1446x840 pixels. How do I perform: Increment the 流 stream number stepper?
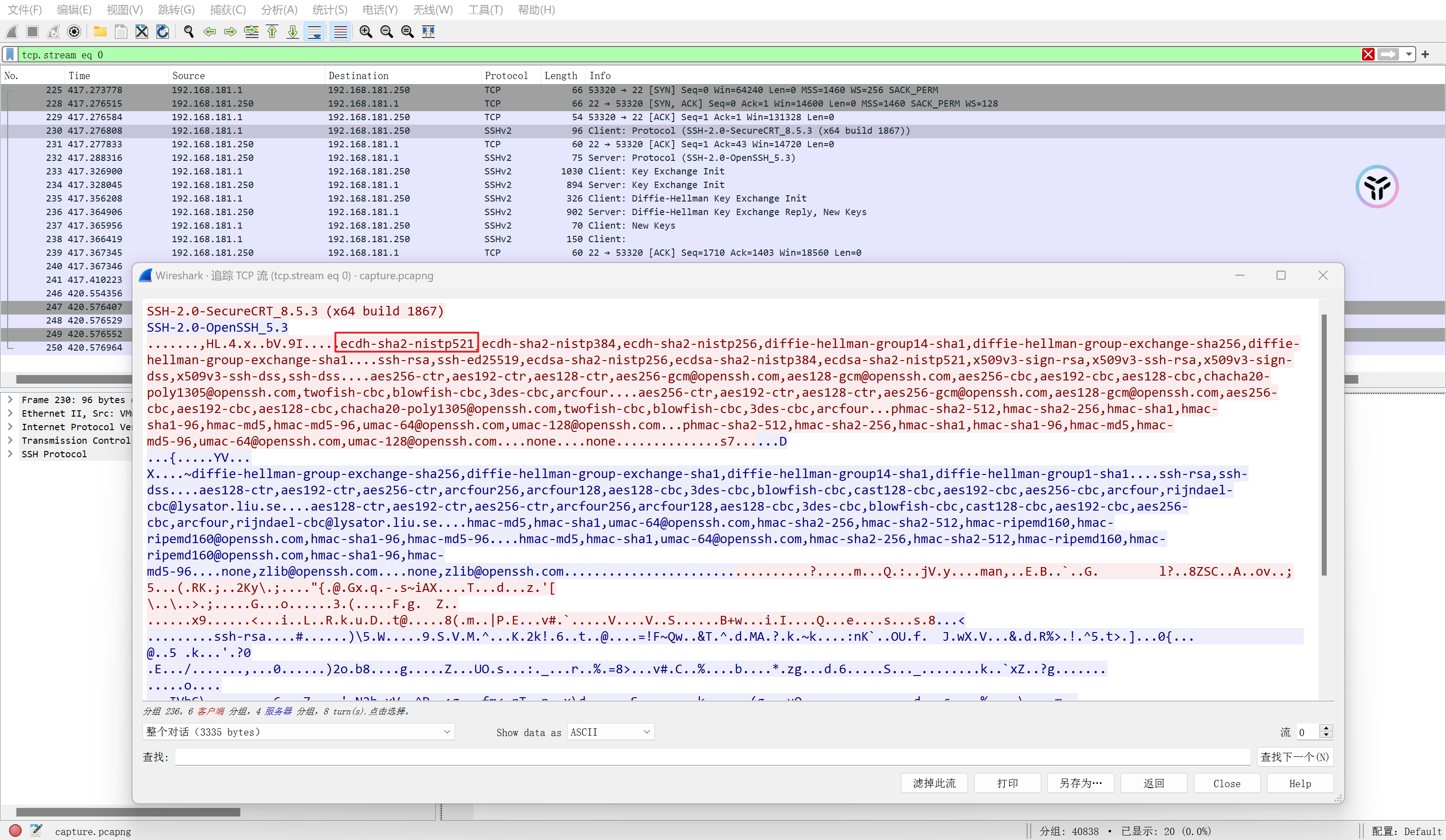pos(1325,729)
